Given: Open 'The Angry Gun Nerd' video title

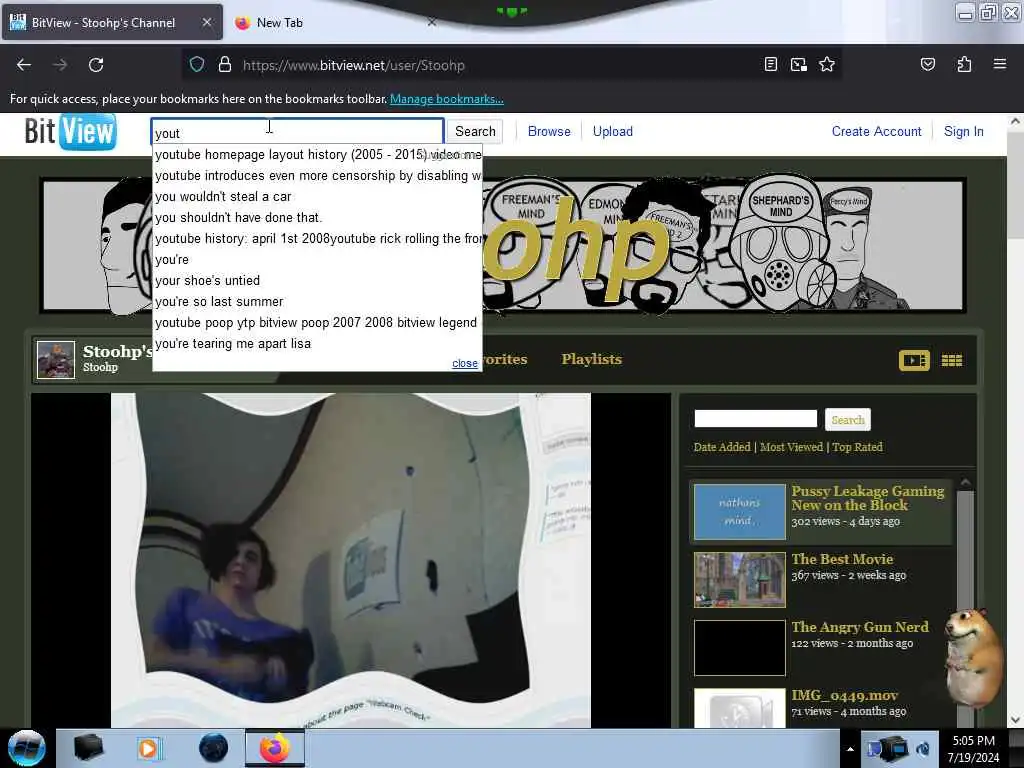Looking at the screenshot, I should pos(859,627).
